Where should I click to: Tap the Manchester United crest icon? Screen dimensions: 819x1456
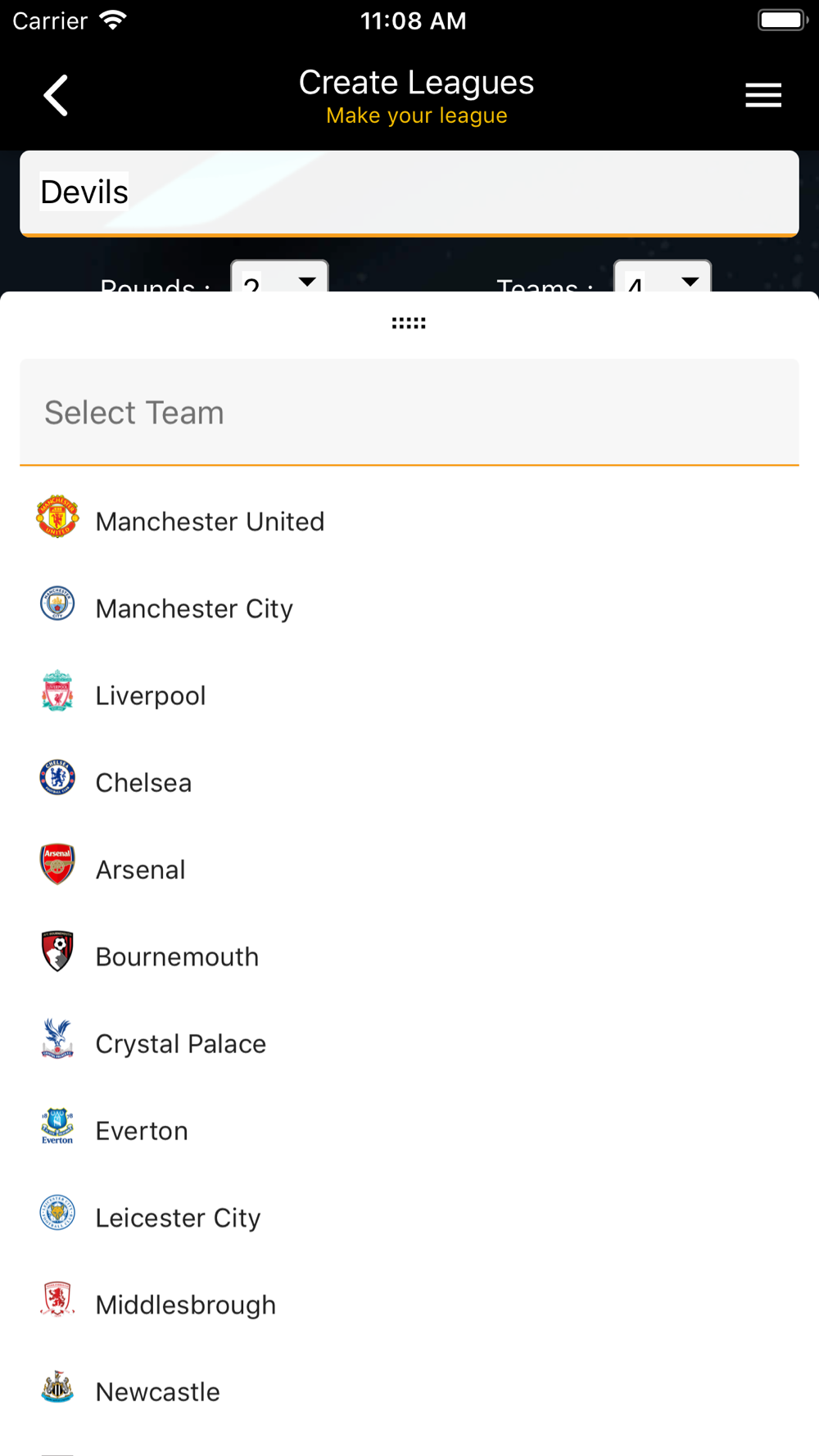[x=57, y=517]
